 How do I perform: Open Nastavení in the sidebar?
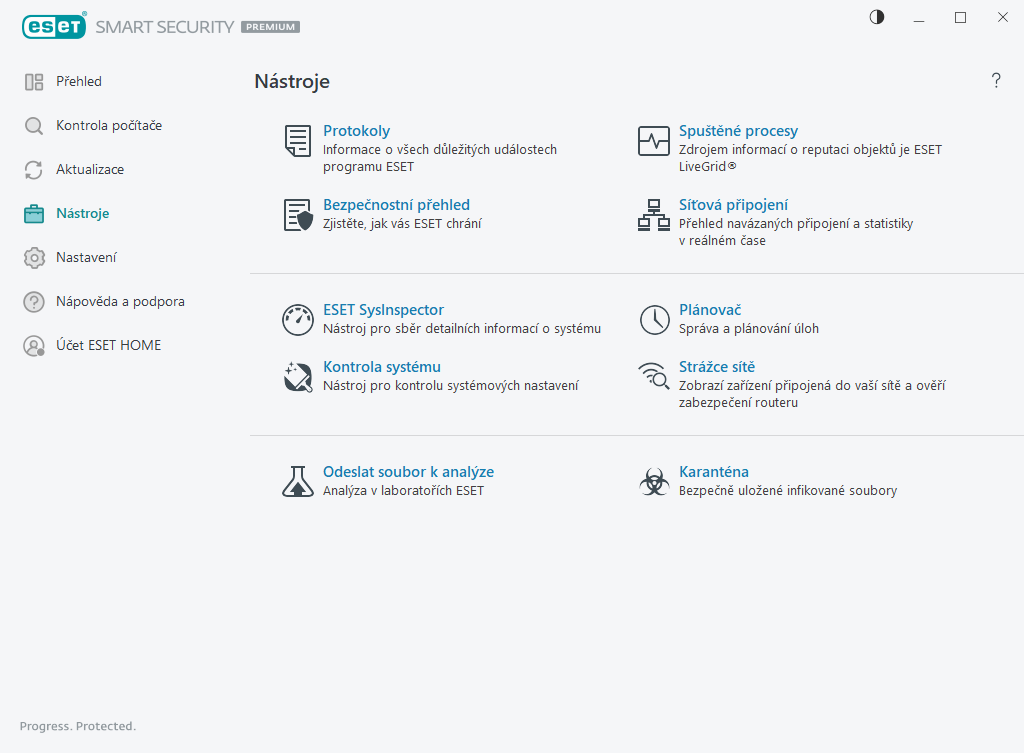point(86,258)
